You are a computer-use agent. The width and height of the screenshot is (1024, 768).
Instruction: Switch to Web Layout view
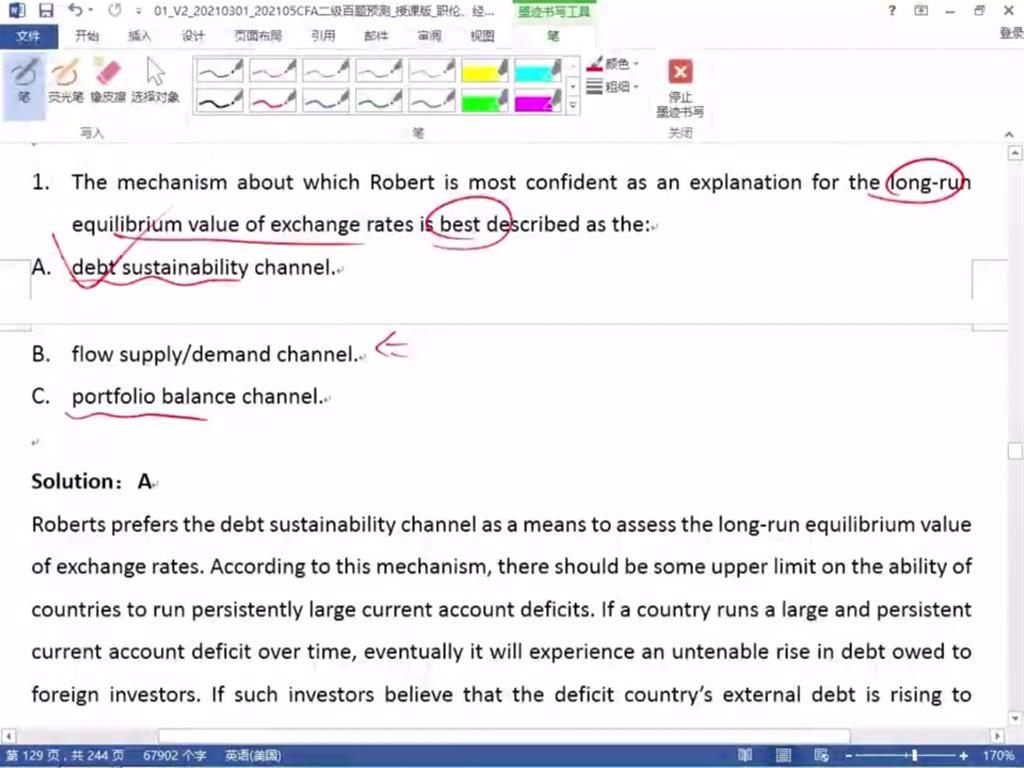(x=821, y=756)
